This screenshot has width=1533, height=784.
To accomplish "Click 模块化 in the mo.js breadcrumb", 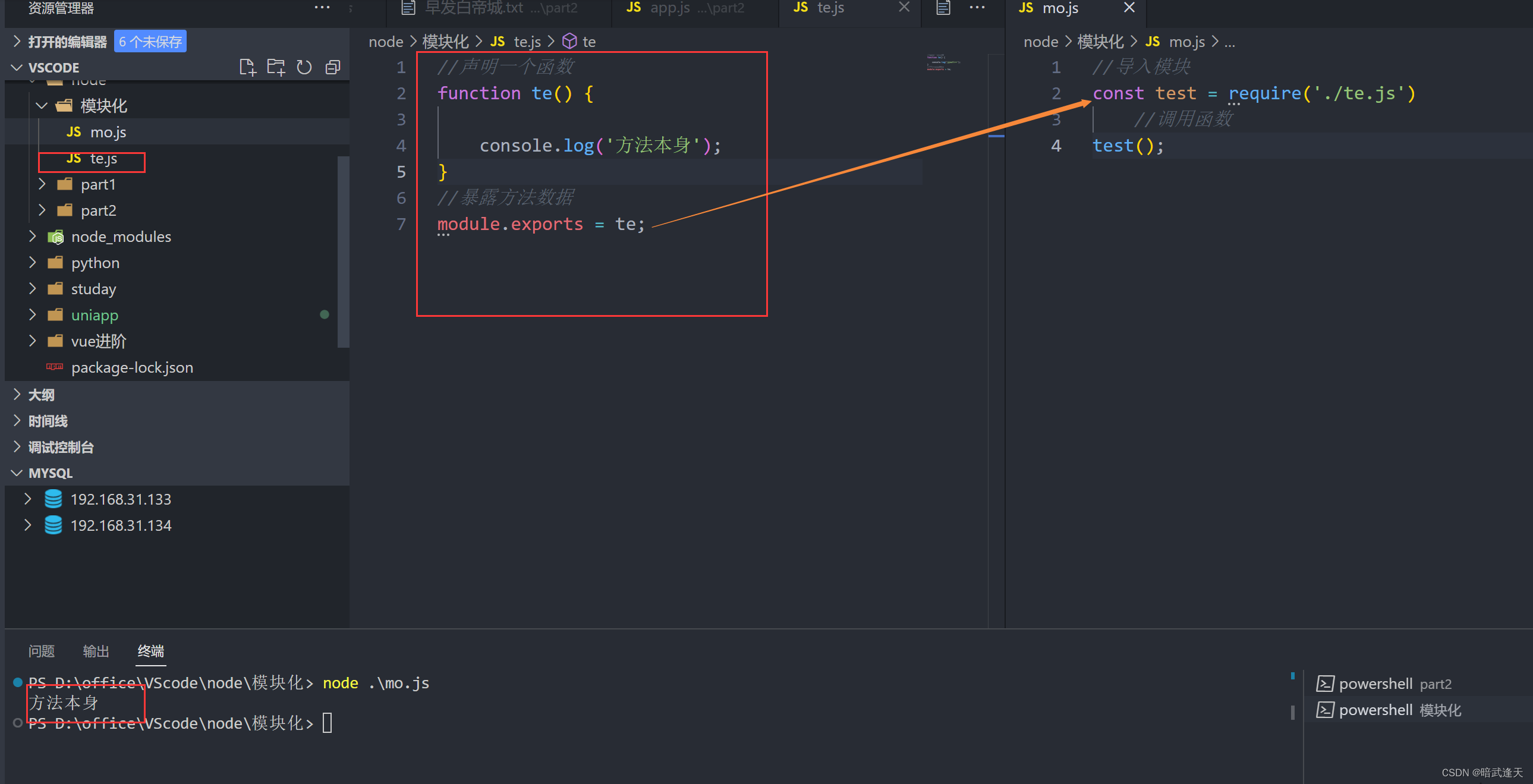I will point(1100,41).
